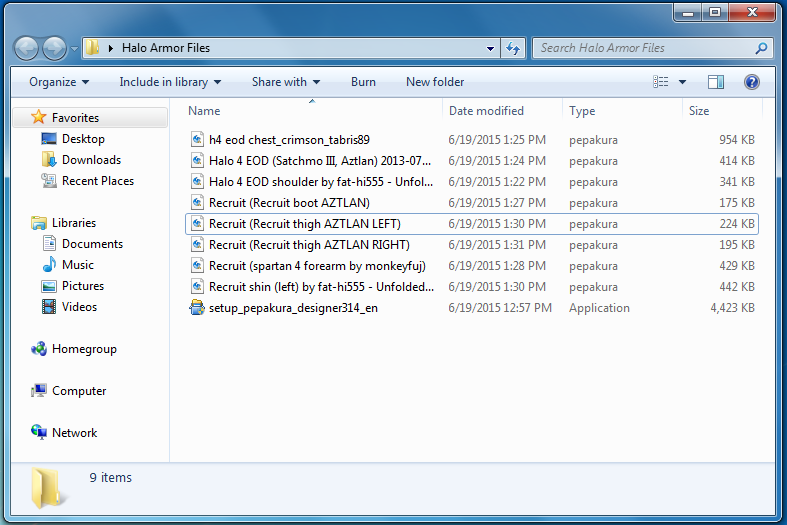Open Help with the question mark icon
Viewport: 787px width, 525px height.
[x=751, y=82]
